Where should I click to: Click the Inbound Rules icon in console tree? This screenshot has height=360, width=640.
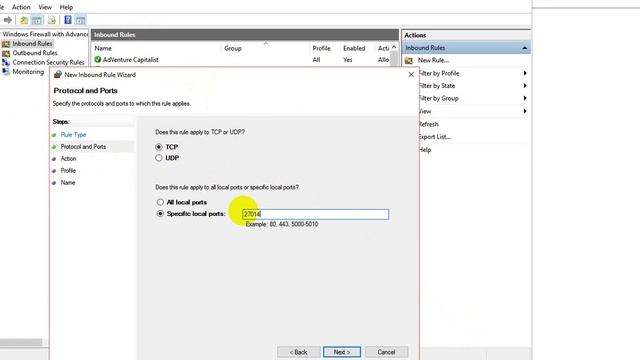(6, 44)
